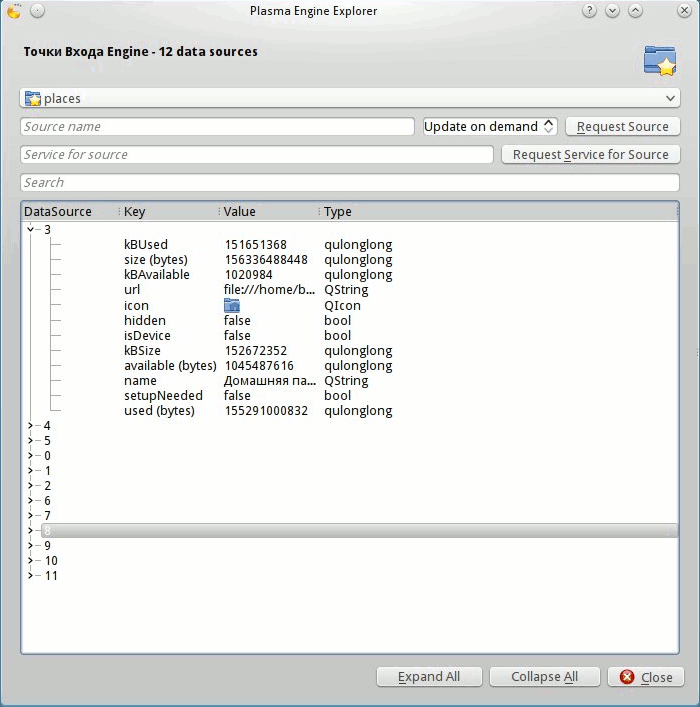Click the title bar help question-mark button
The width and height of the screenshot is (700, 707).
(589, 11)
